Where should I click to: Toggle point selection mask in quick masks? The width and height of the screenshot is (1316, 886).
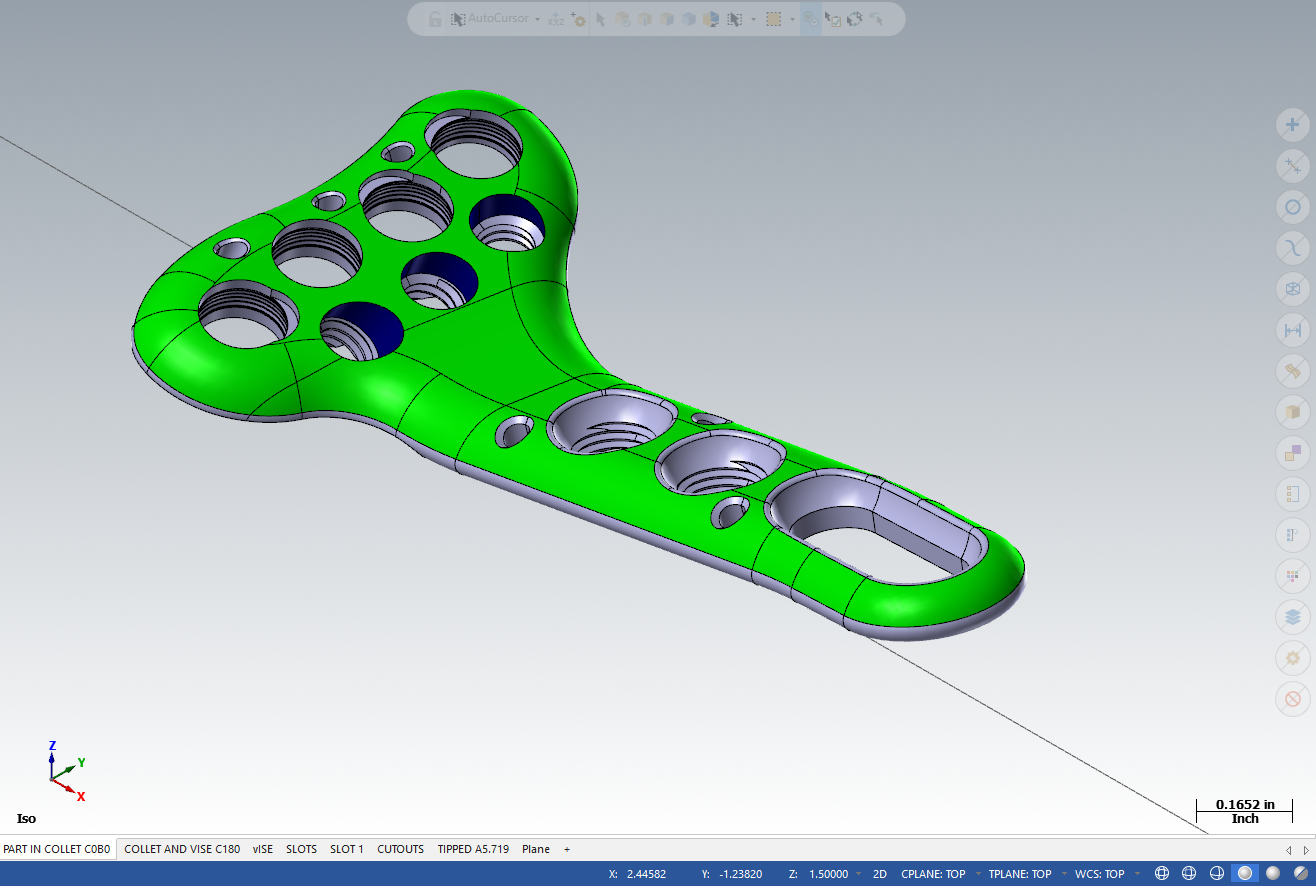click(1292, 124)
